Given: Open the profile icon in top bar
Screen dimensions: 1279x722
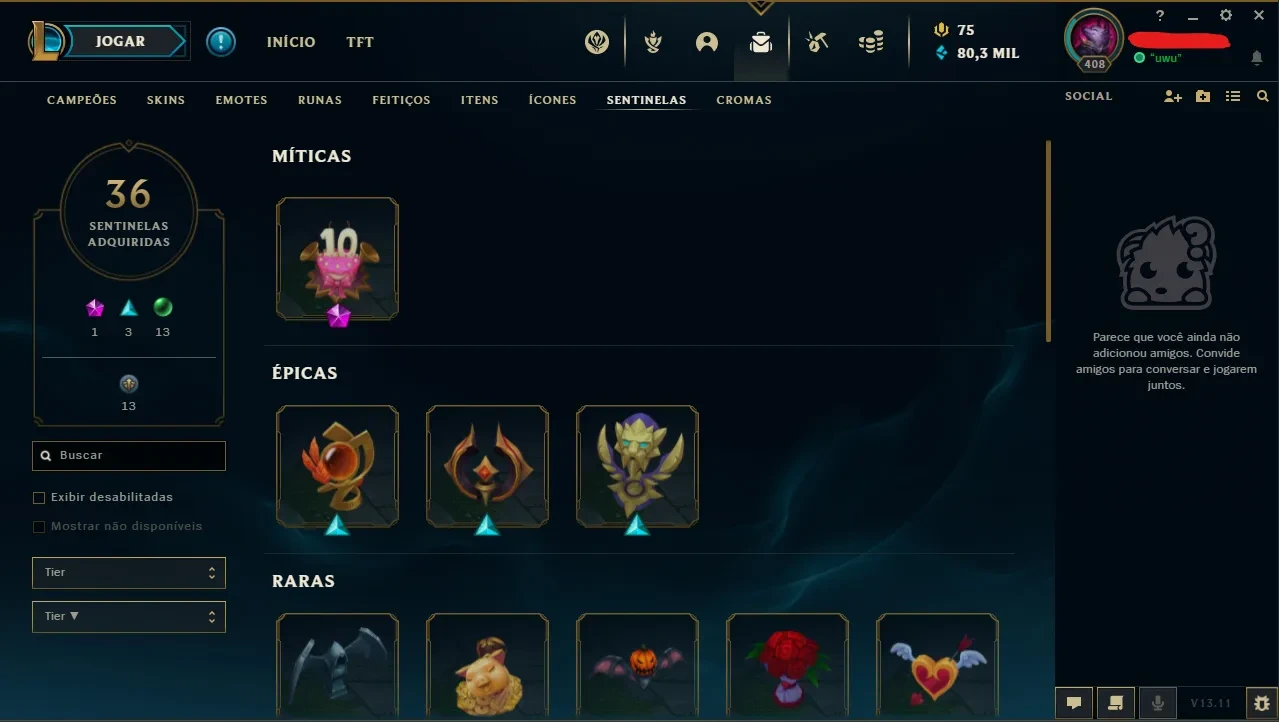Looking at the screenshot, I should pyautogui.click(x=707, y=42).
